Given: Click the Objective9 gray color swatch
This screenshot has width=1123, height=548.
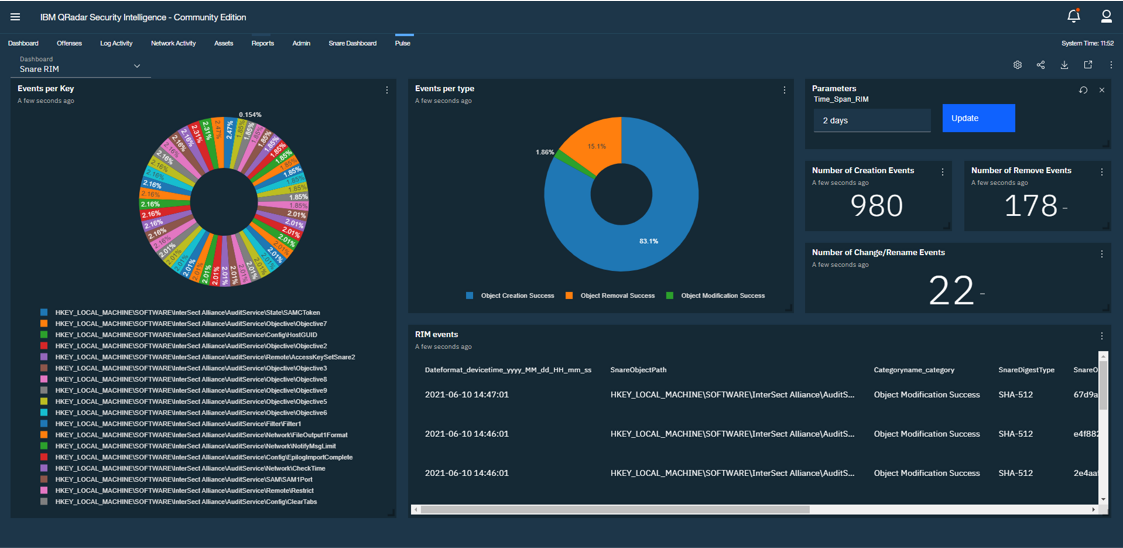Looking at the screenshot, I should 44,390.
